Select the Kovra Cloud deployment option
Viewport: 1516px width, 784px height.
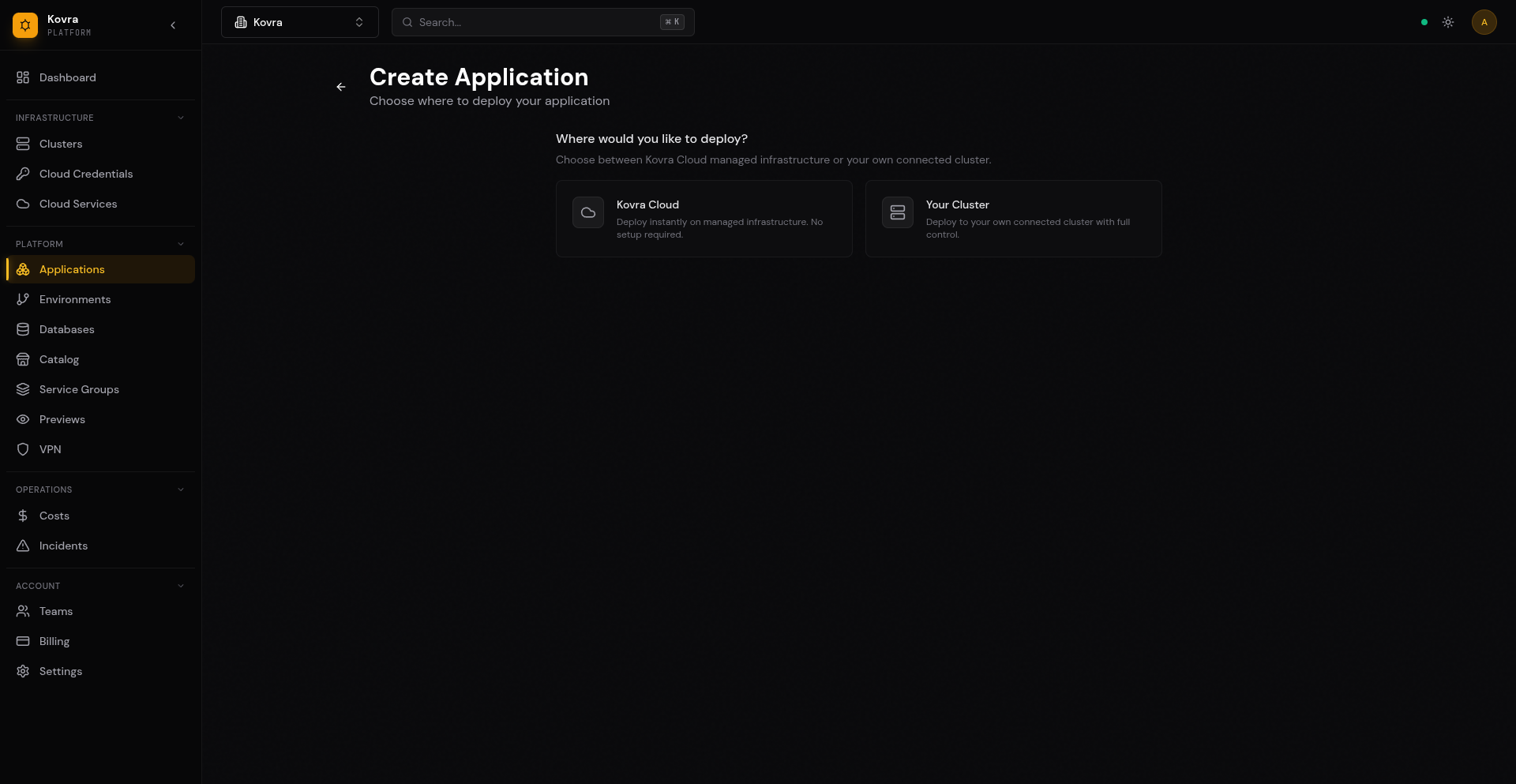[704, 219]
